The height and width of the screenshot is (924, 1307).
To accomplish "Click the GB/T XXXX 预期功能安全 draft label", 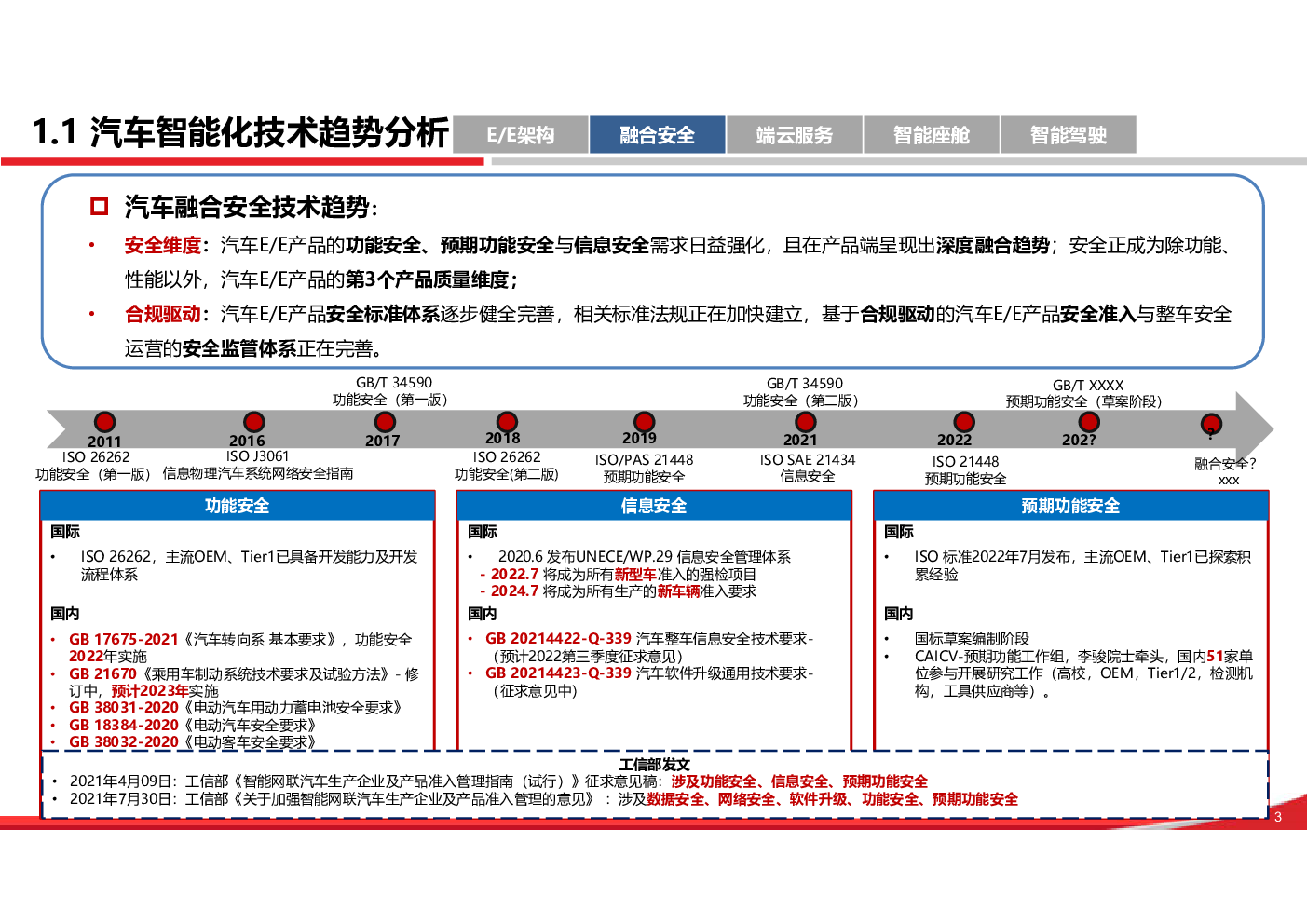I will point(1086,394).
